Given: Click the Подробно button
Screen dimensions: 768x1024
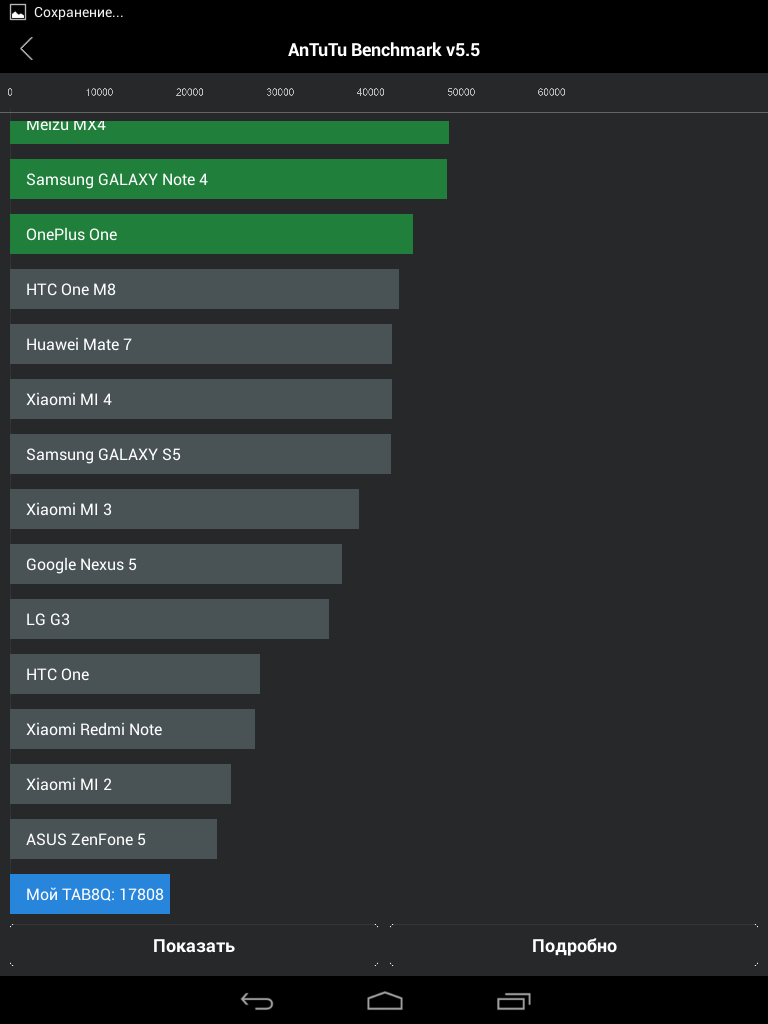Looking at the screenshot, I should [574, 946].
